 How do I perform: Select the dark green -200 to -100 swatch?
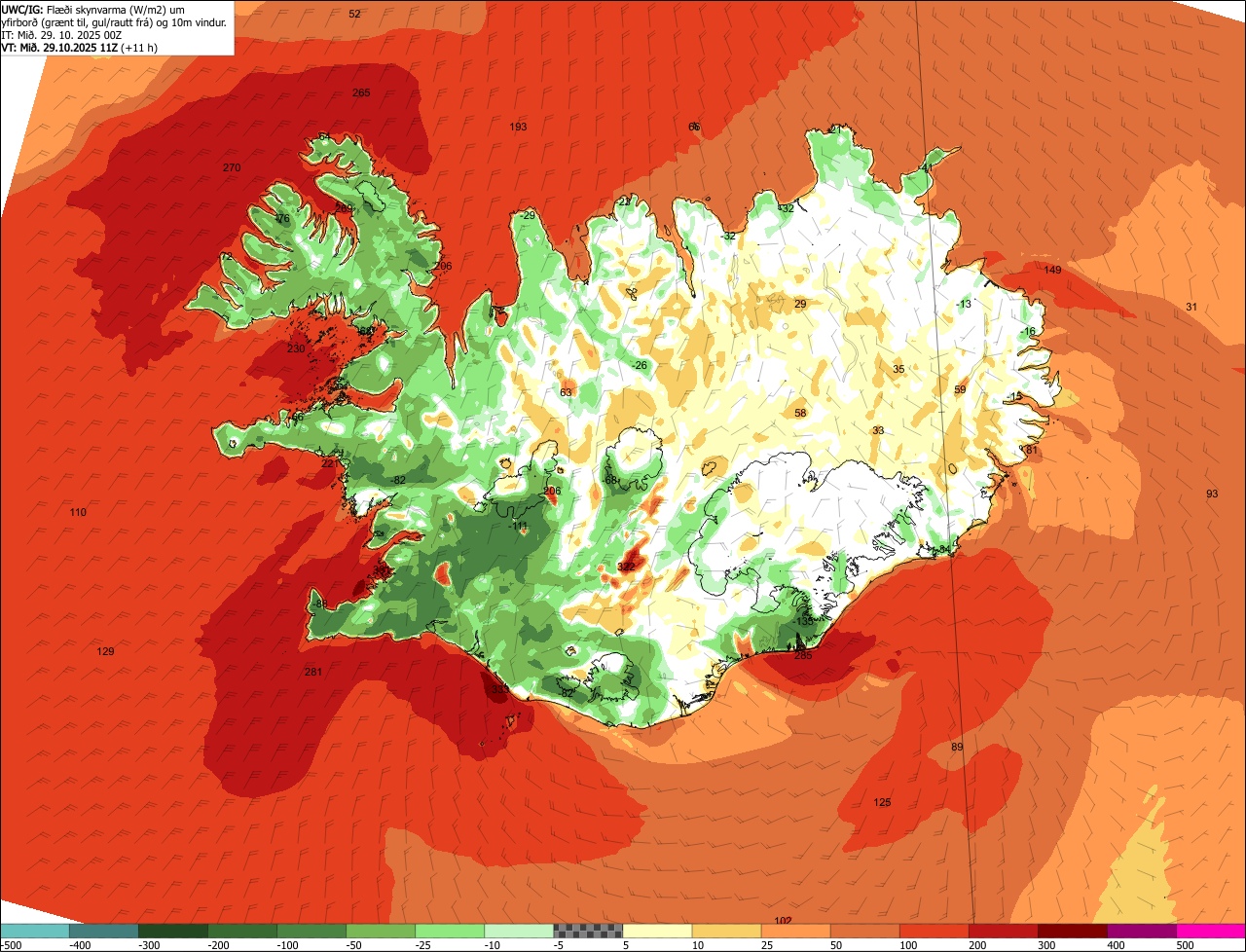pyautogui.click(x=242, y=931)
